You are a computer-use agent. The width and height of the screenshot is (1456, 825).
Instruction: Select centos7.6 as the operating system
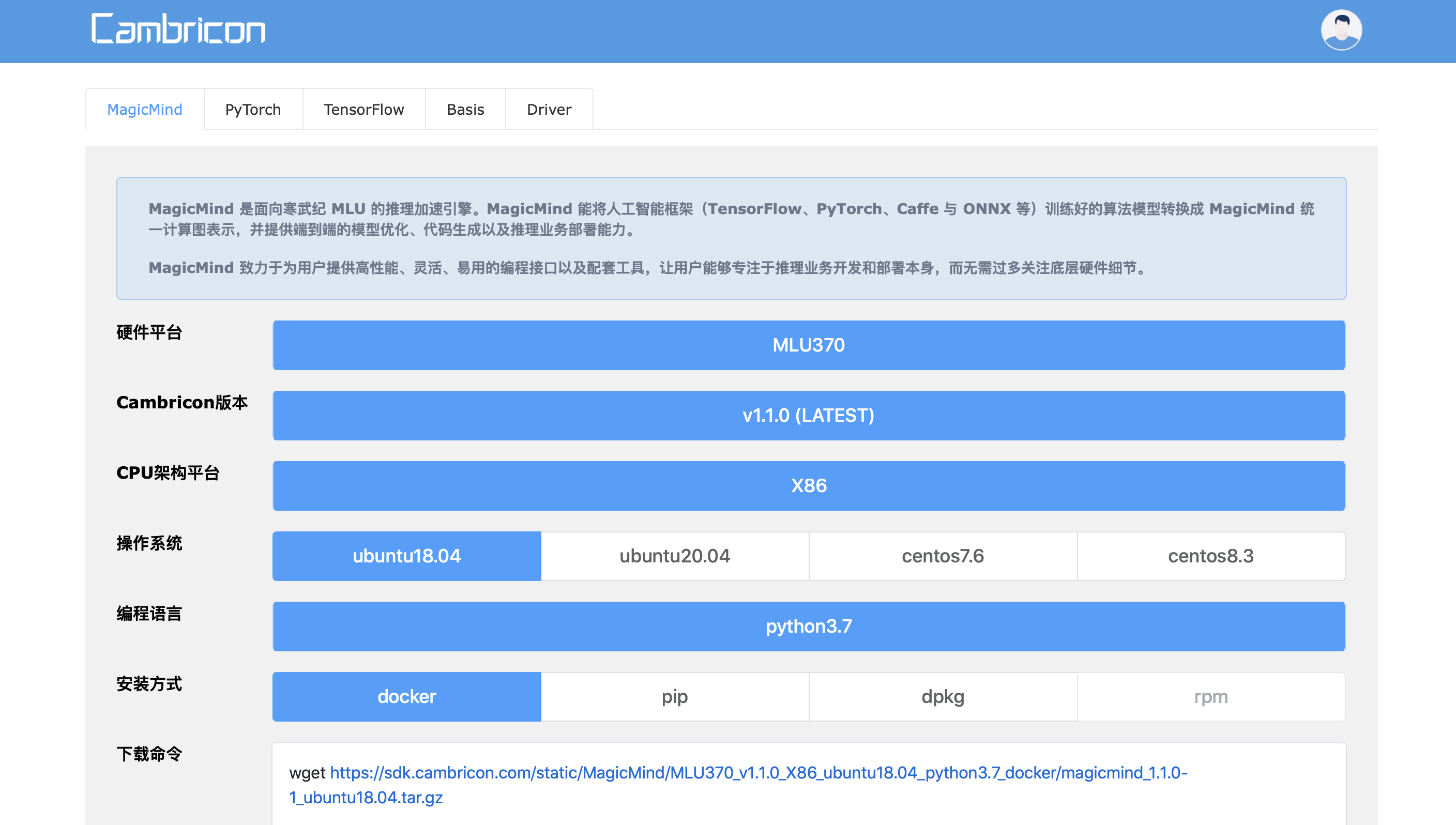(942, 556)
